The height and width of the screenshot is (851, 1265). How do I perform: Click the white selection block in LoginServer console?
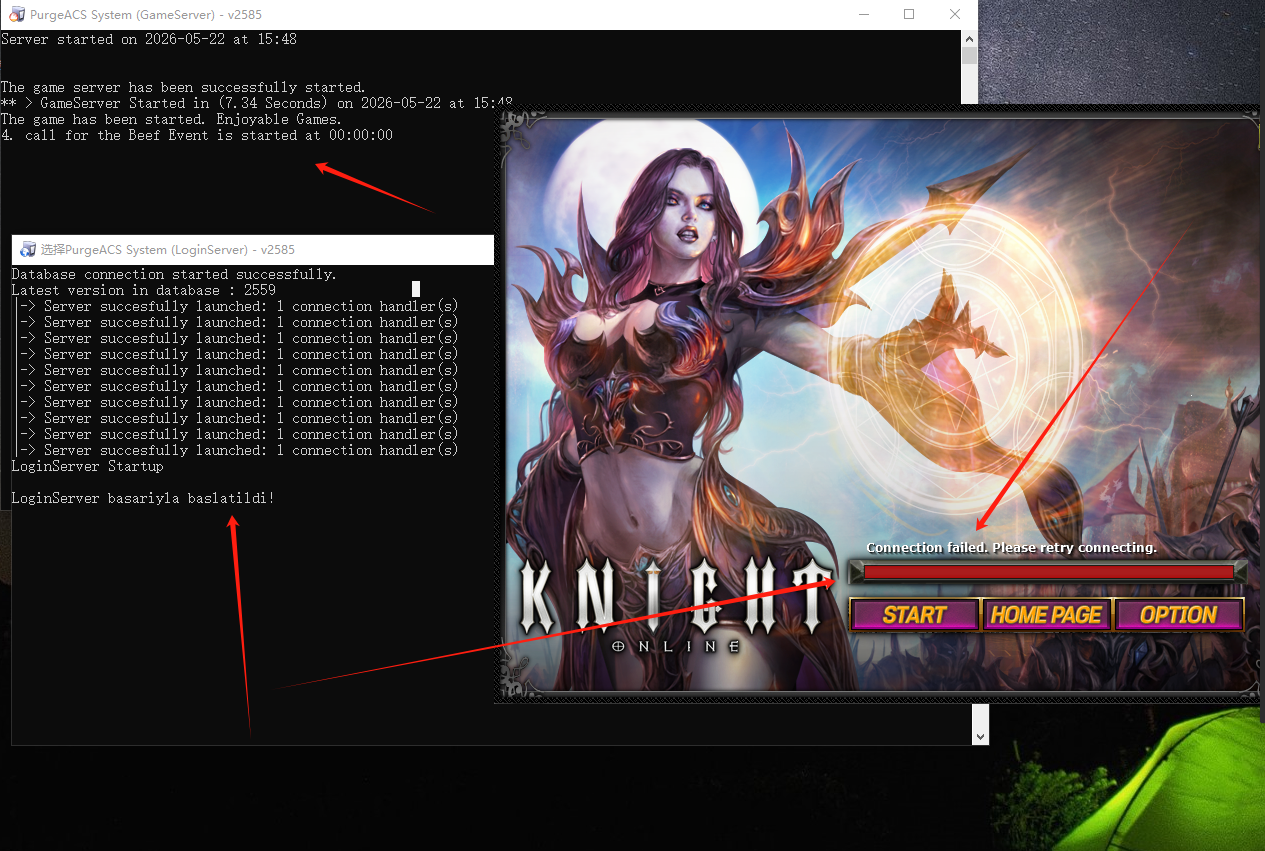click(x=416, y=290)
